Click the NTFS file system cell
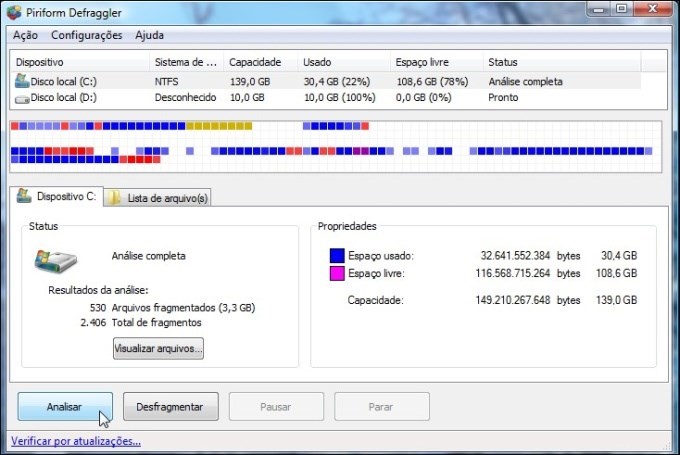This screenshot has width=680, height=455. coord(167,82)
